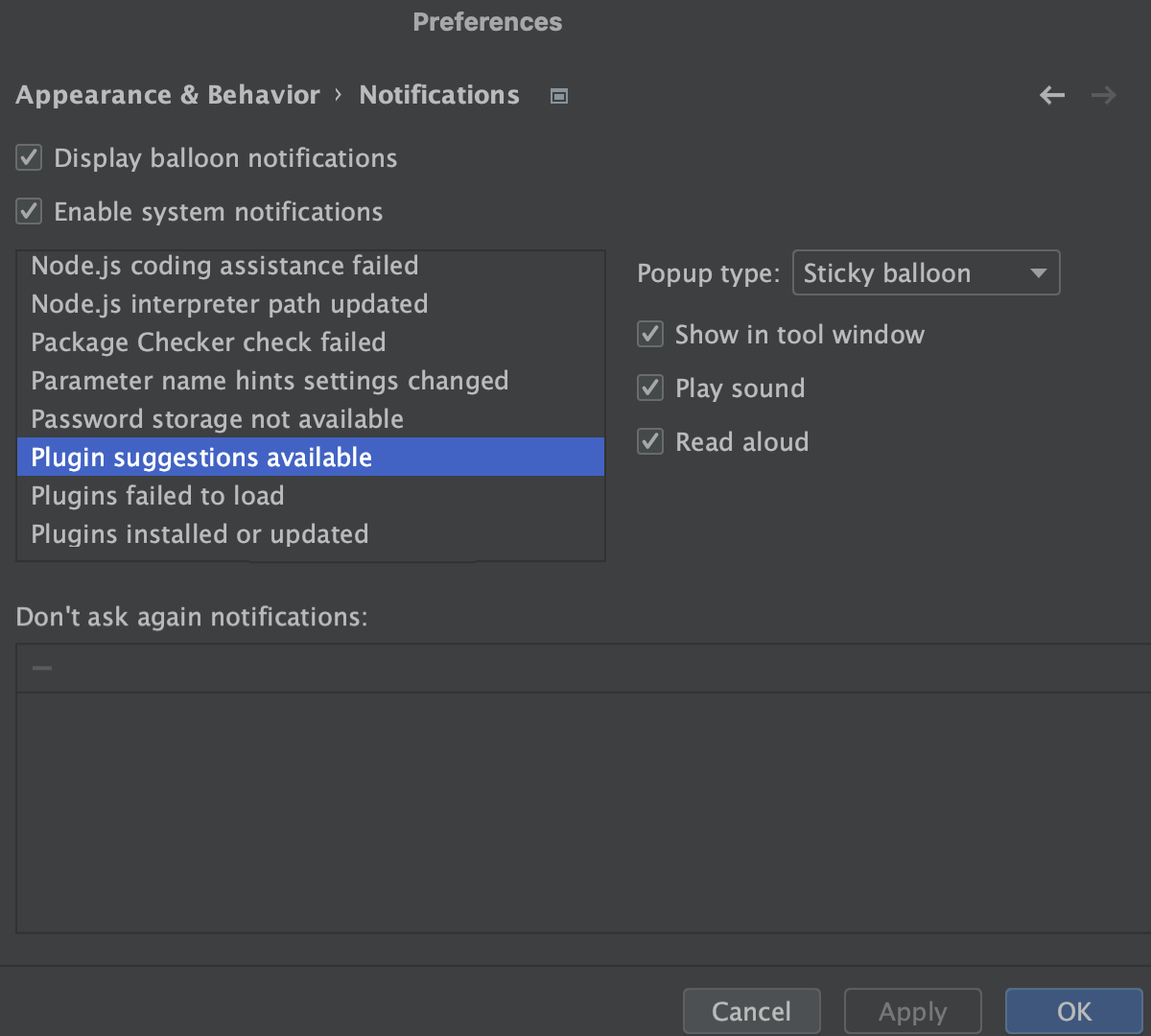This screenshot has height=1036, width=1151.
Task: Select Parameter name hints settings changed
Action: (x=270, y=380)
